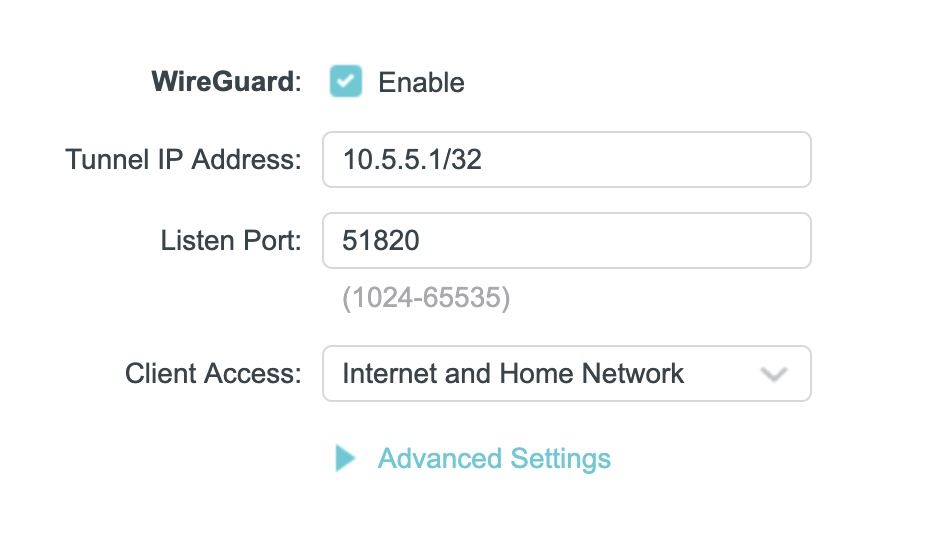Viewport: 944px width, 542px height.
Task: Click the Listen Port label
Action: coord(231,240)
